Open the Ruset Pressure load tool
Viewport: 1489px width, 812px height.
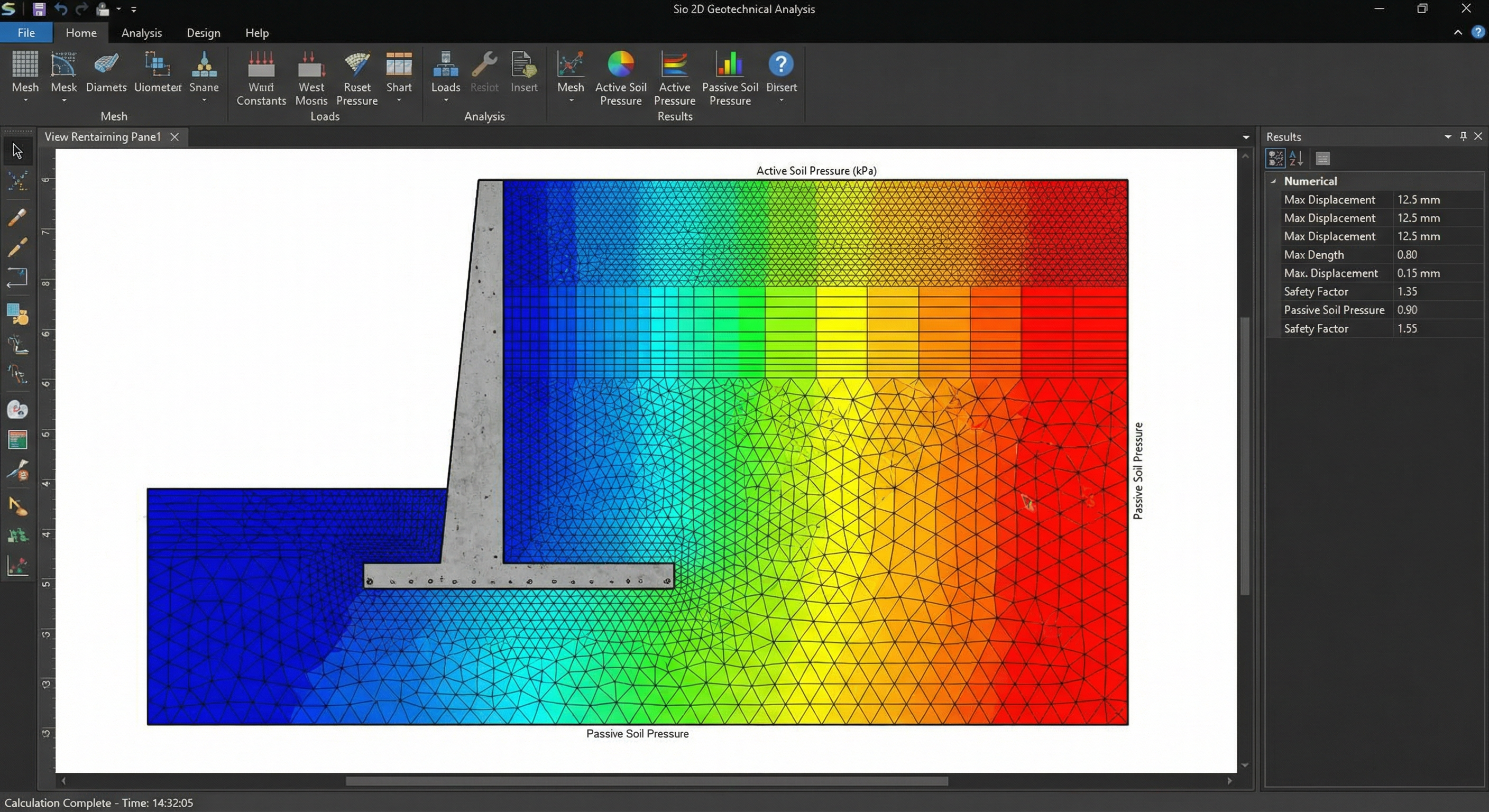356,64
